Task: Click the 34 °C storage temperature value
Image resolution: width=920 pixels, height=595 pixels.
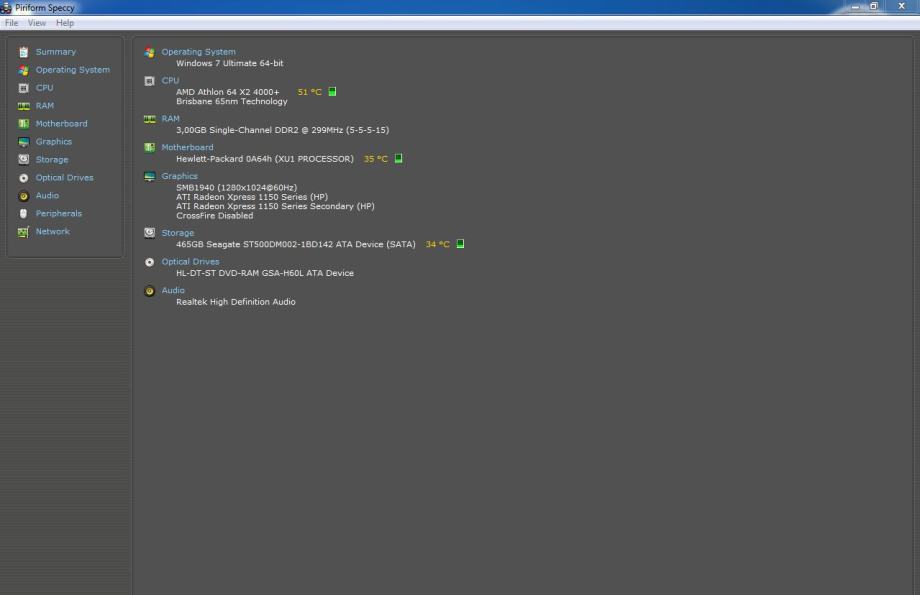Action: pos(438,244)
